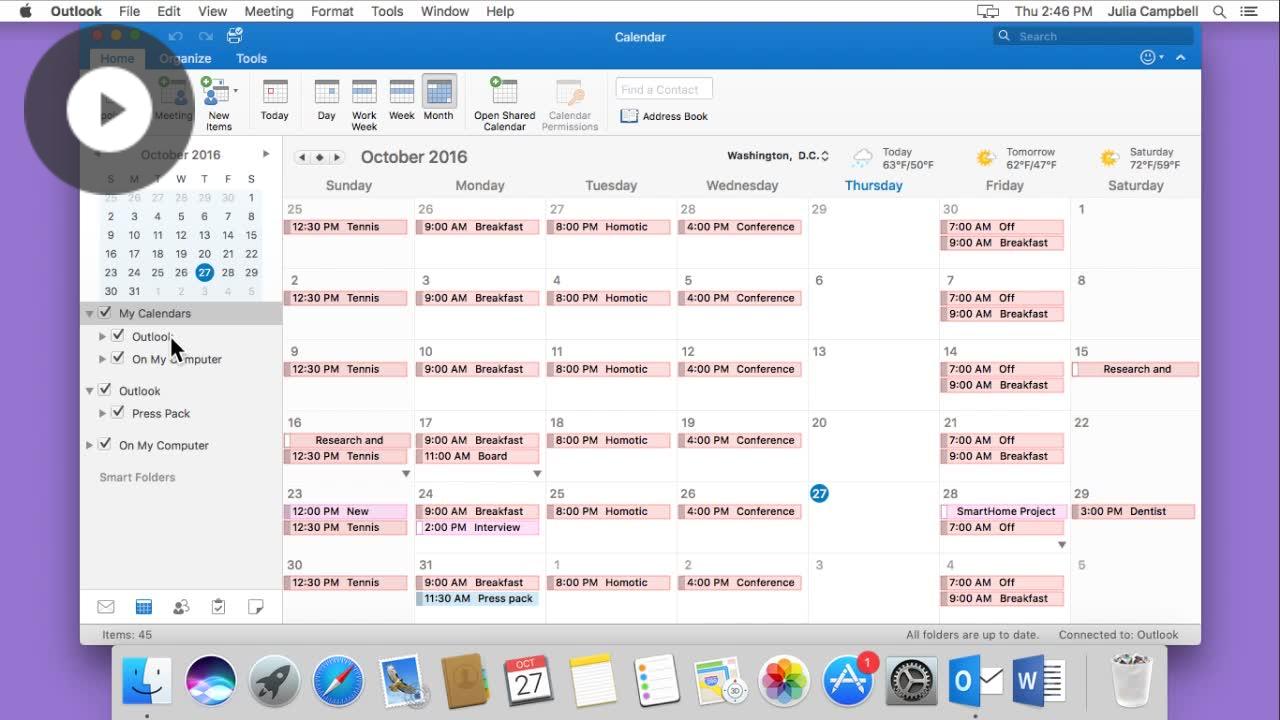This screenshot has width=1280, height=720.
Task: Show more events on October 16
Action: (x=406, y=474)
